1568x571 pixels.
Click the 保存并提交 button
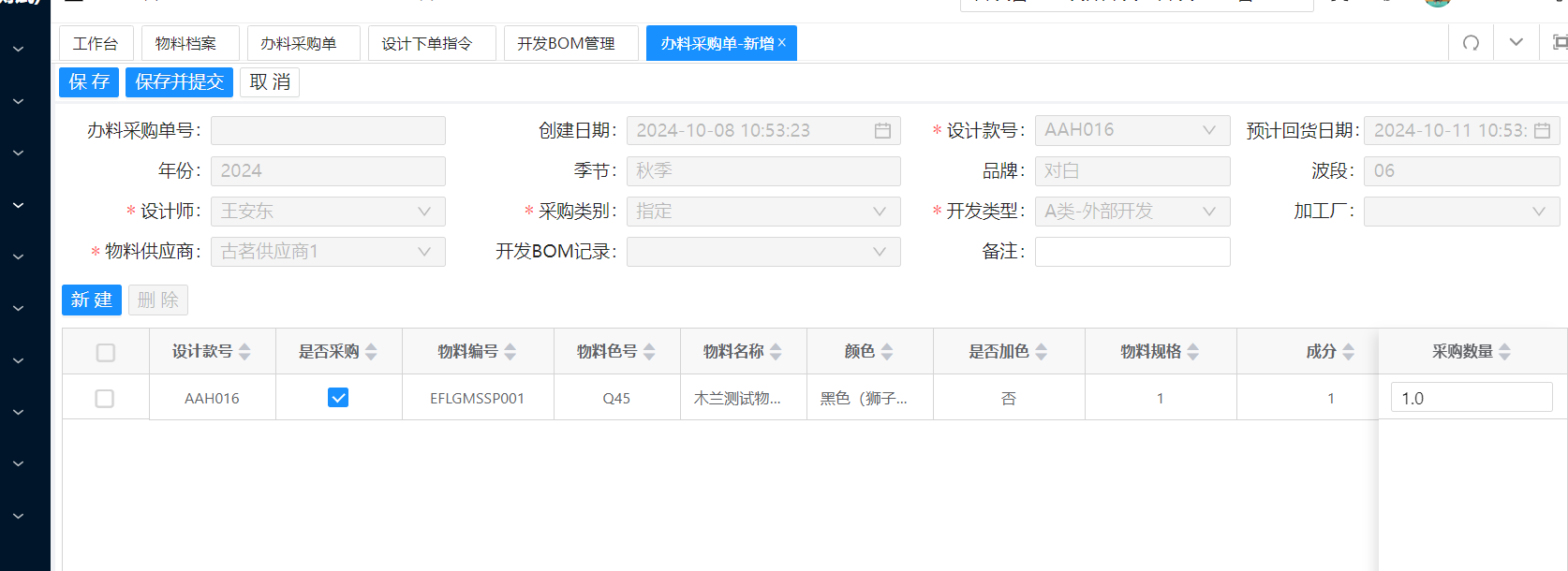(x=179, y=82)
